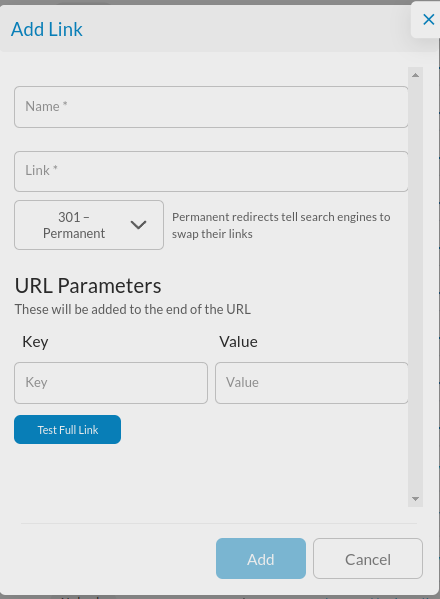
Task: Click the scrollbar up arrow
Action: pyautogui.click(x=416, y=75)
